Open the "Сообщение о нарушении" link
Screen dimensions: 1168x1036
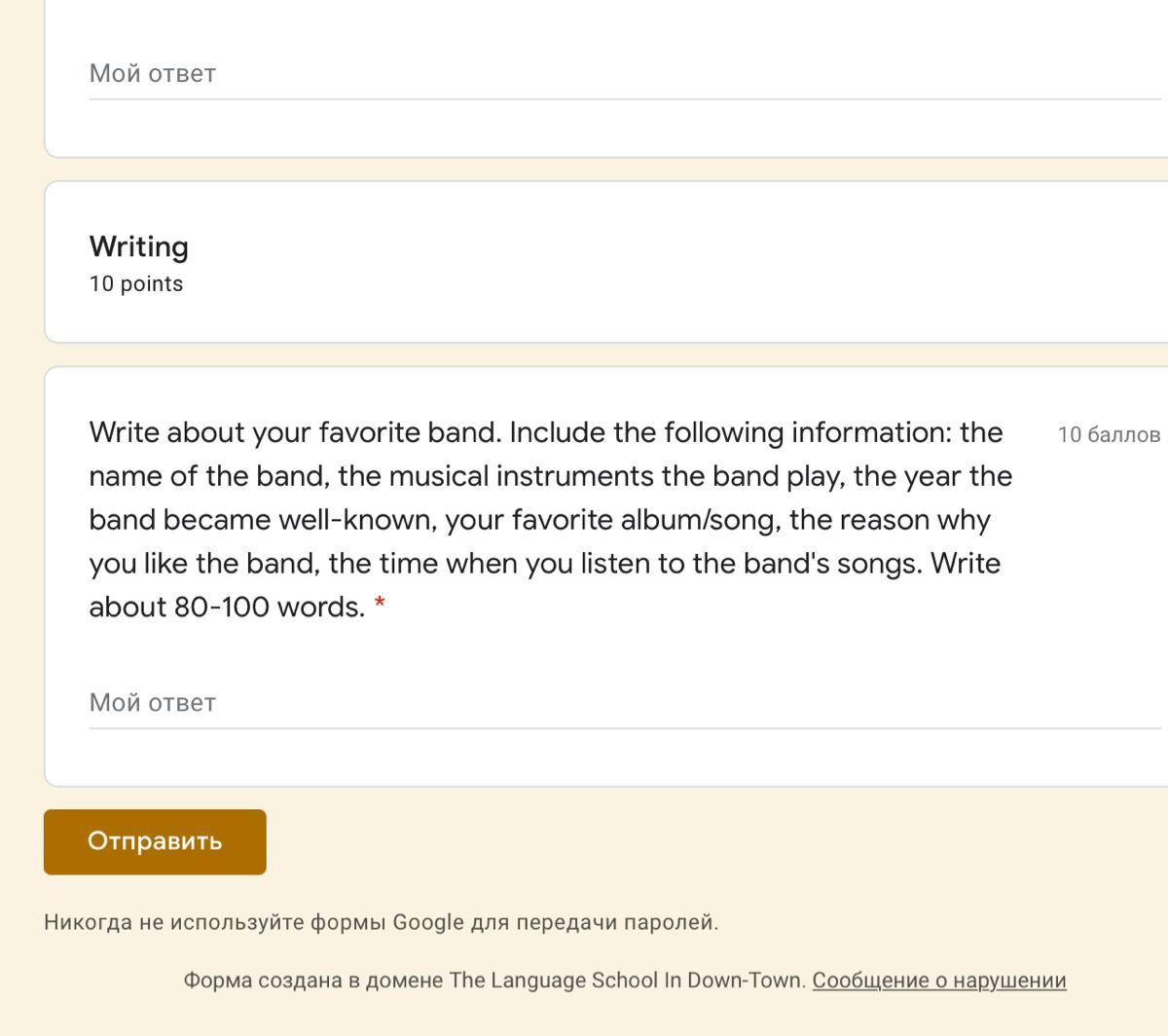pyautogui.click(x=939, y=980)
